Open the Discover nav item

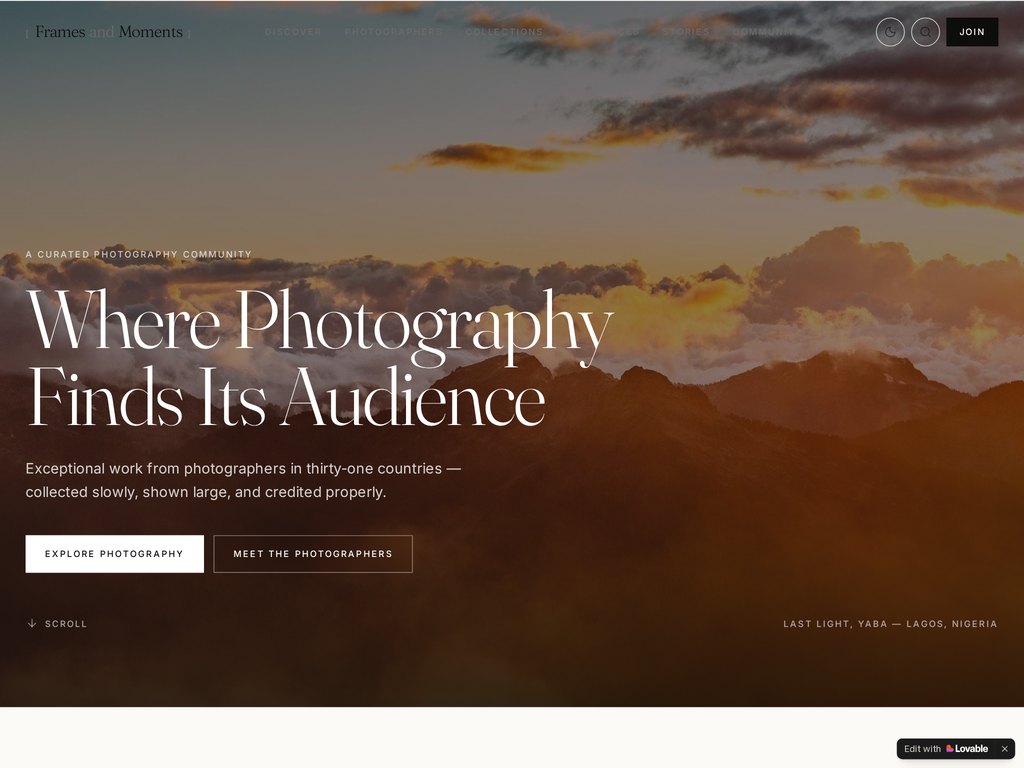click(293, 32)
